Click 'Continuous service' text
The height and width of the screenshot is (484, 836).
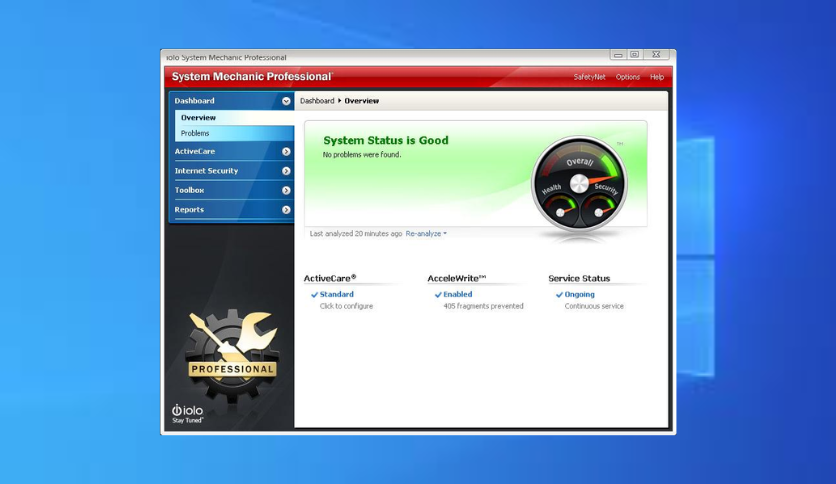click(594, 306)
